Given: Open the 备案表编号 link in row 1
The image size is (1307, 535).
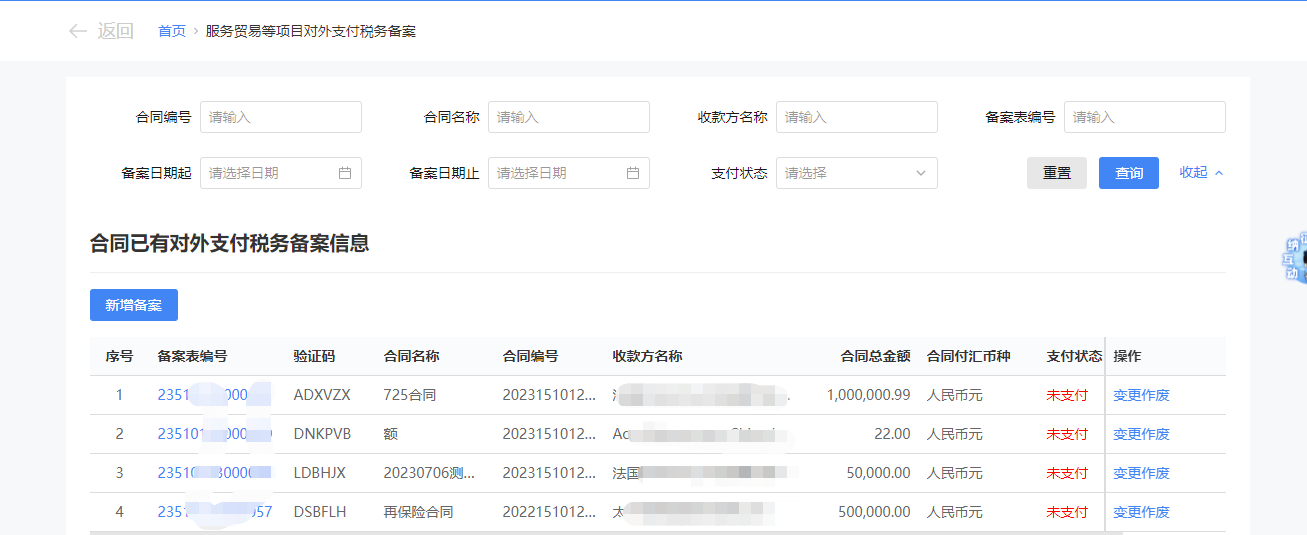Looking at the screenshot, I should coord(213,395).
